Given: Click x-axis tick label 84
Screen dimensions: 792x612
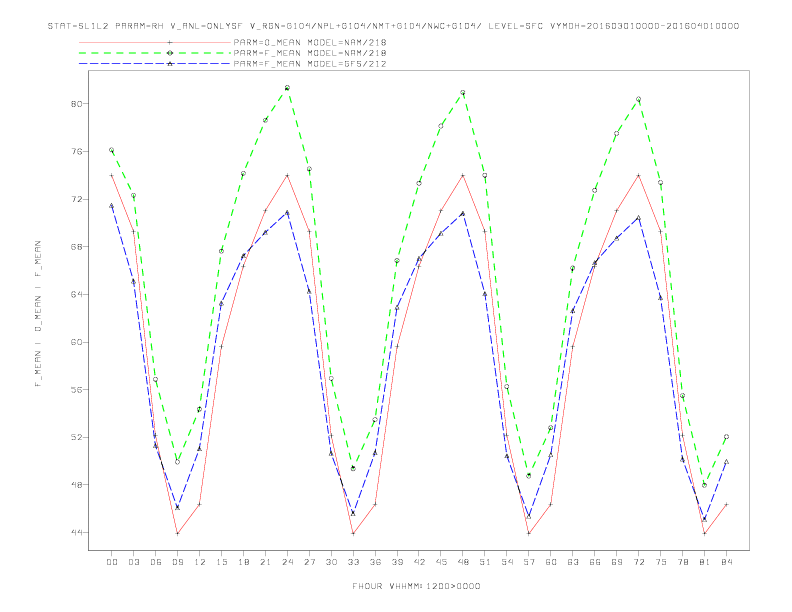Looking at the screenshot, I should (x=726, y=562).
